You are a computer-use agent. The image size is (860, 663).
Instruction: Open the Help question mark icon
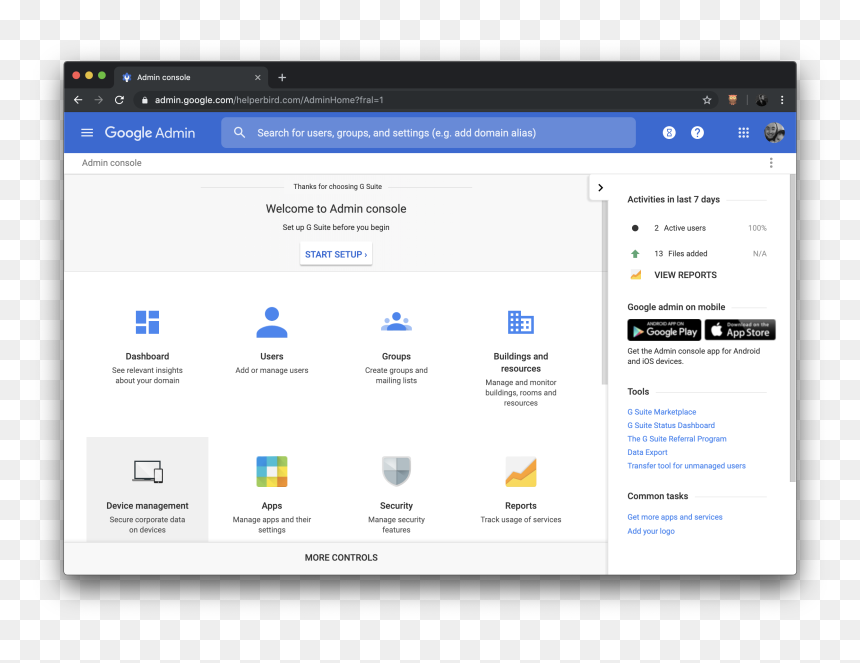697,133
